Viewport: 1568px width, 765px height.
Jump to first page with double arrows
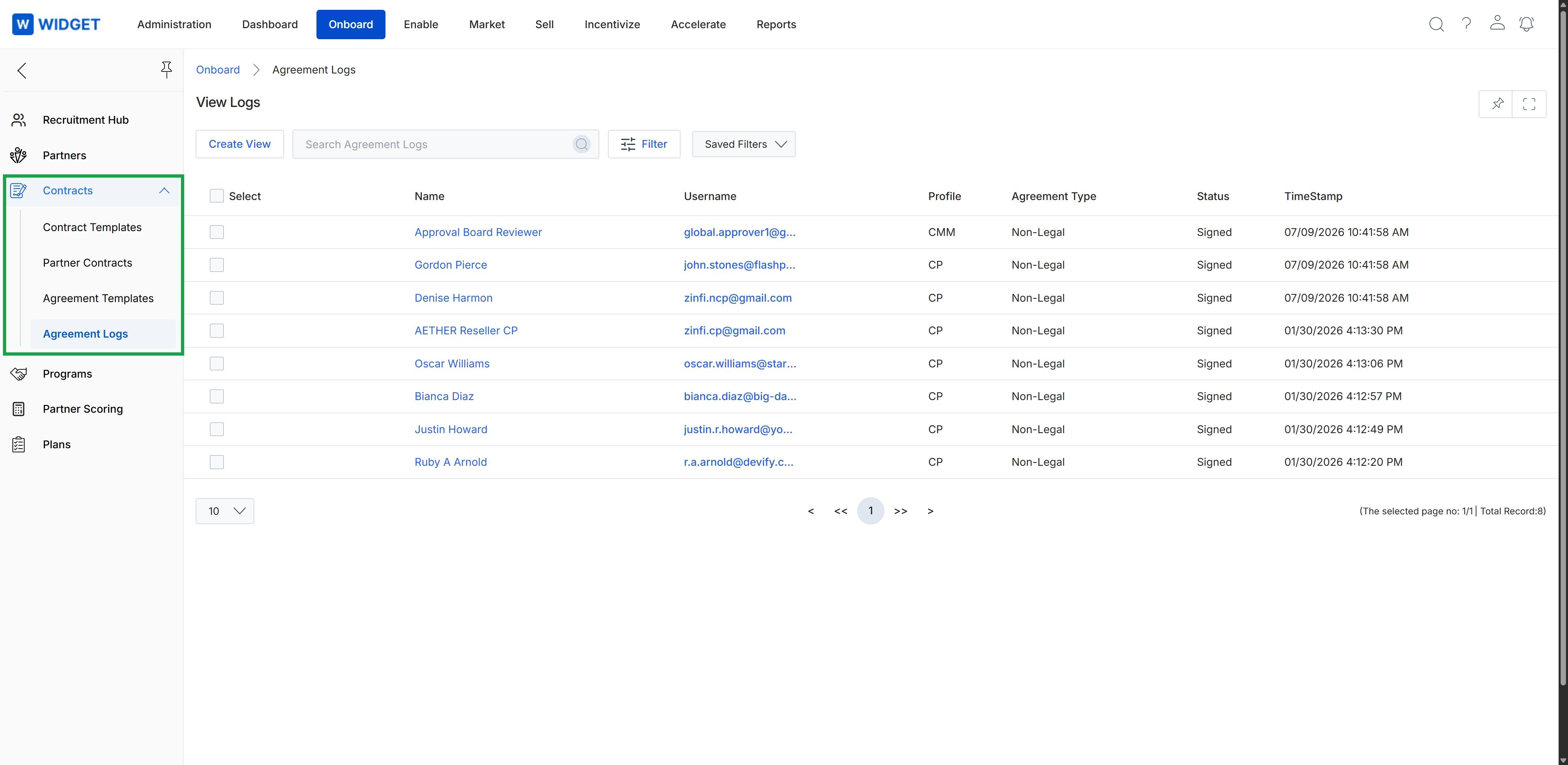(x=841, y=511)
